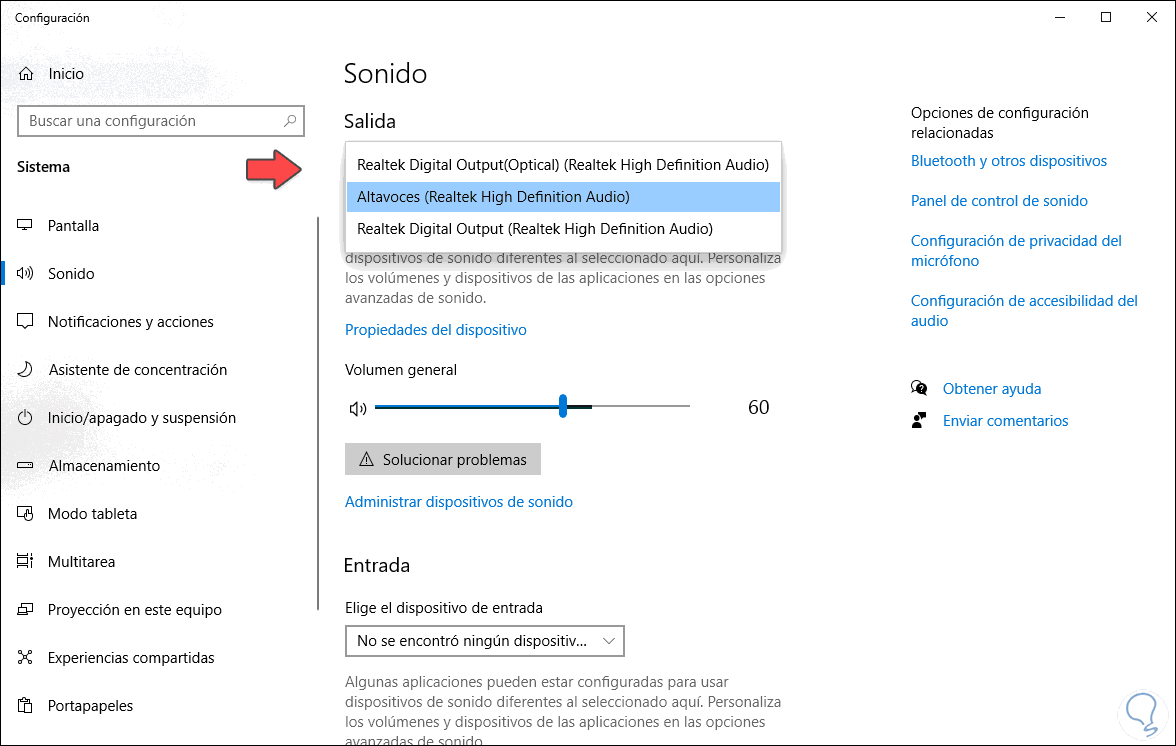
Task: Open Experiencias compartidas section
Action: tap(131, 658)
